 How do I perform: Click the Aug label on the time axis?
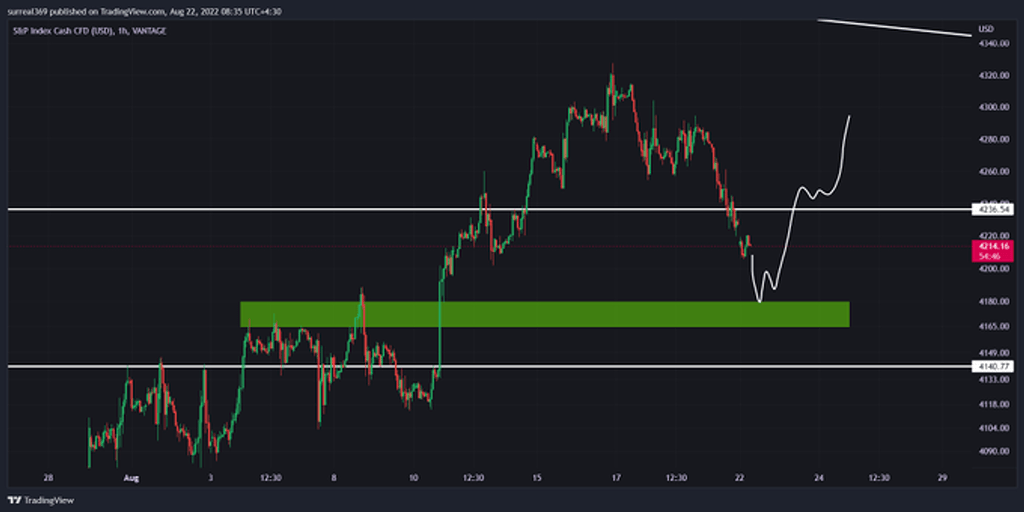pyautogui.click(x=129, y=478)
